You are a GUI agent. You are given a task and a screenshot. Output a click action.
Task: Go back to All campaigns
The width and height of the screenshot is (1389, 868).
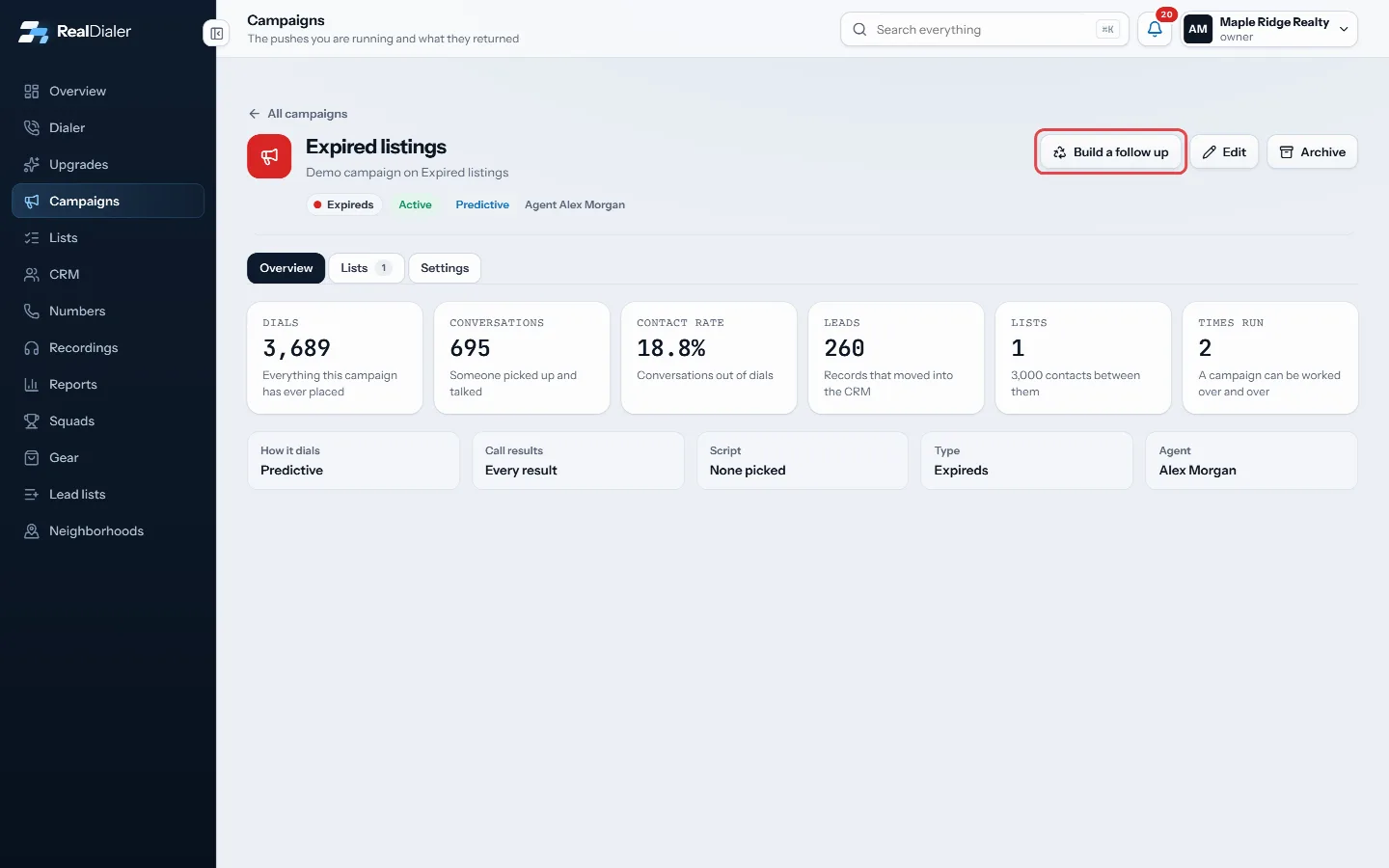tap(298, 114)
